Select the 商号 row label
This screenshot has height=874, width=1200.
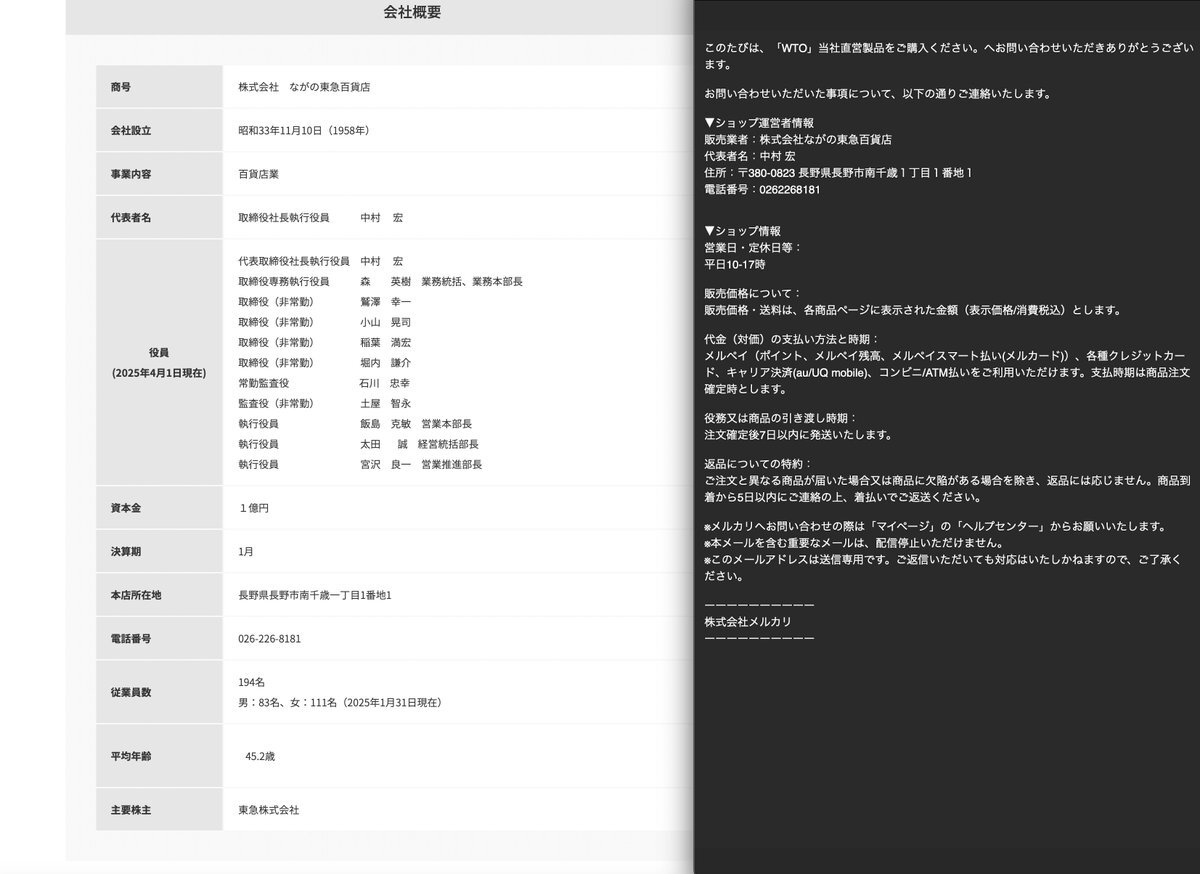point(121,87)
